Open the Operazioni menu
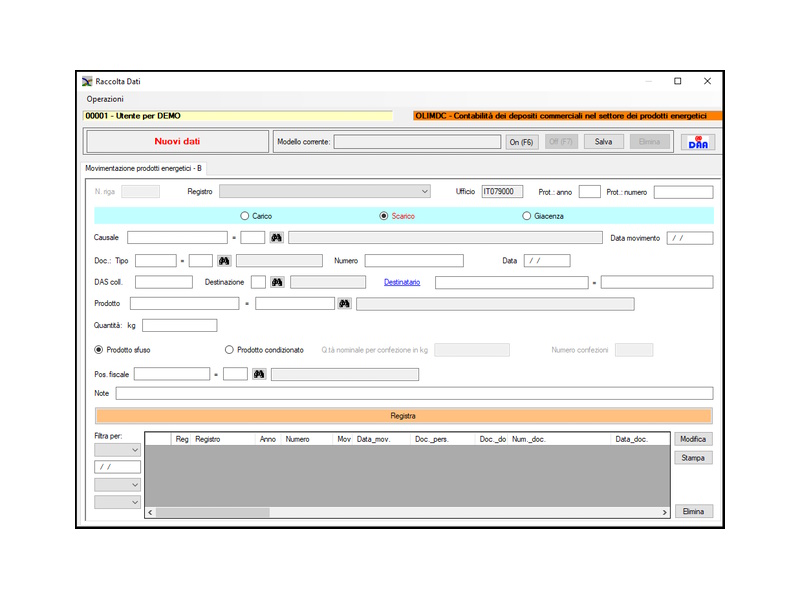 [105, 99]
